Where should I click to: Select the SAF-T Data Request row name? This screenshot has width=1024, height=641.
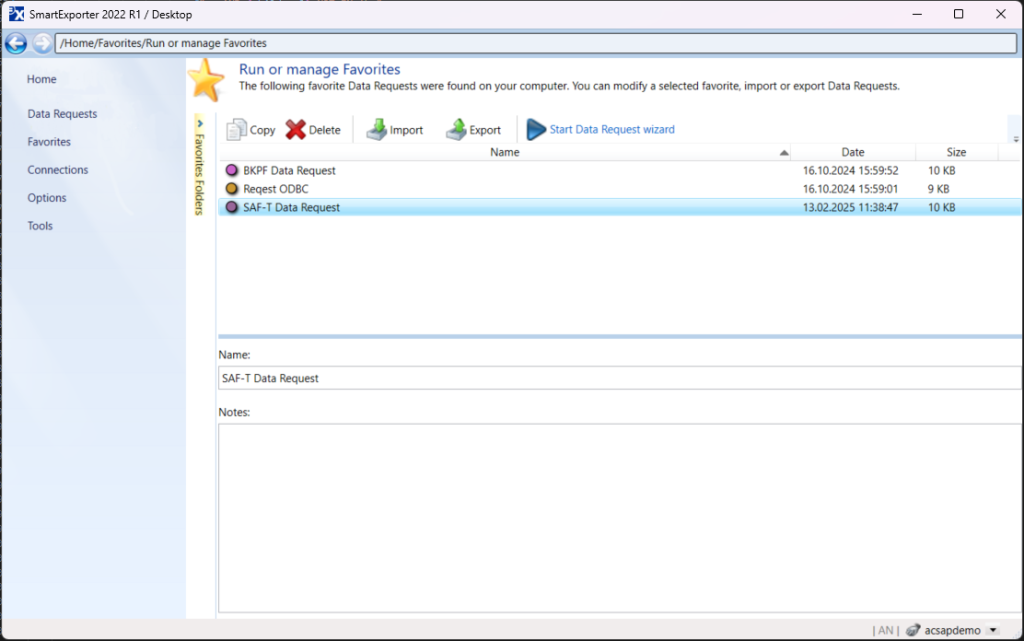coord(291,207)
